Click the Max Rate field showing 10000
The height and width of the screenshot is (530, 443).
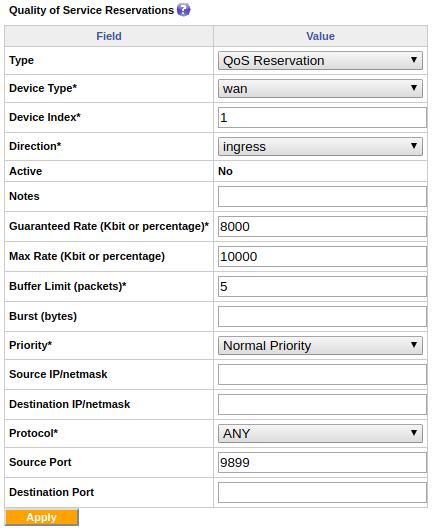pyautogui.click(x=322, y=257)
